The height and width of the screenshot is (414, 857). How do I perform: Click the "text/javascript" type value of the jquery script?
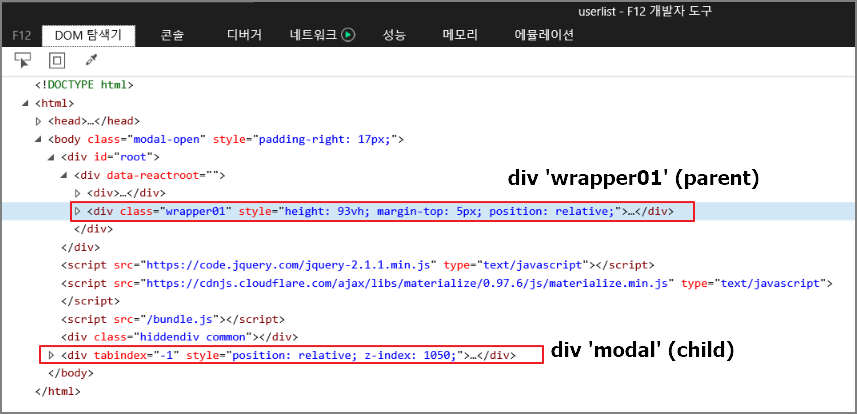533,265
